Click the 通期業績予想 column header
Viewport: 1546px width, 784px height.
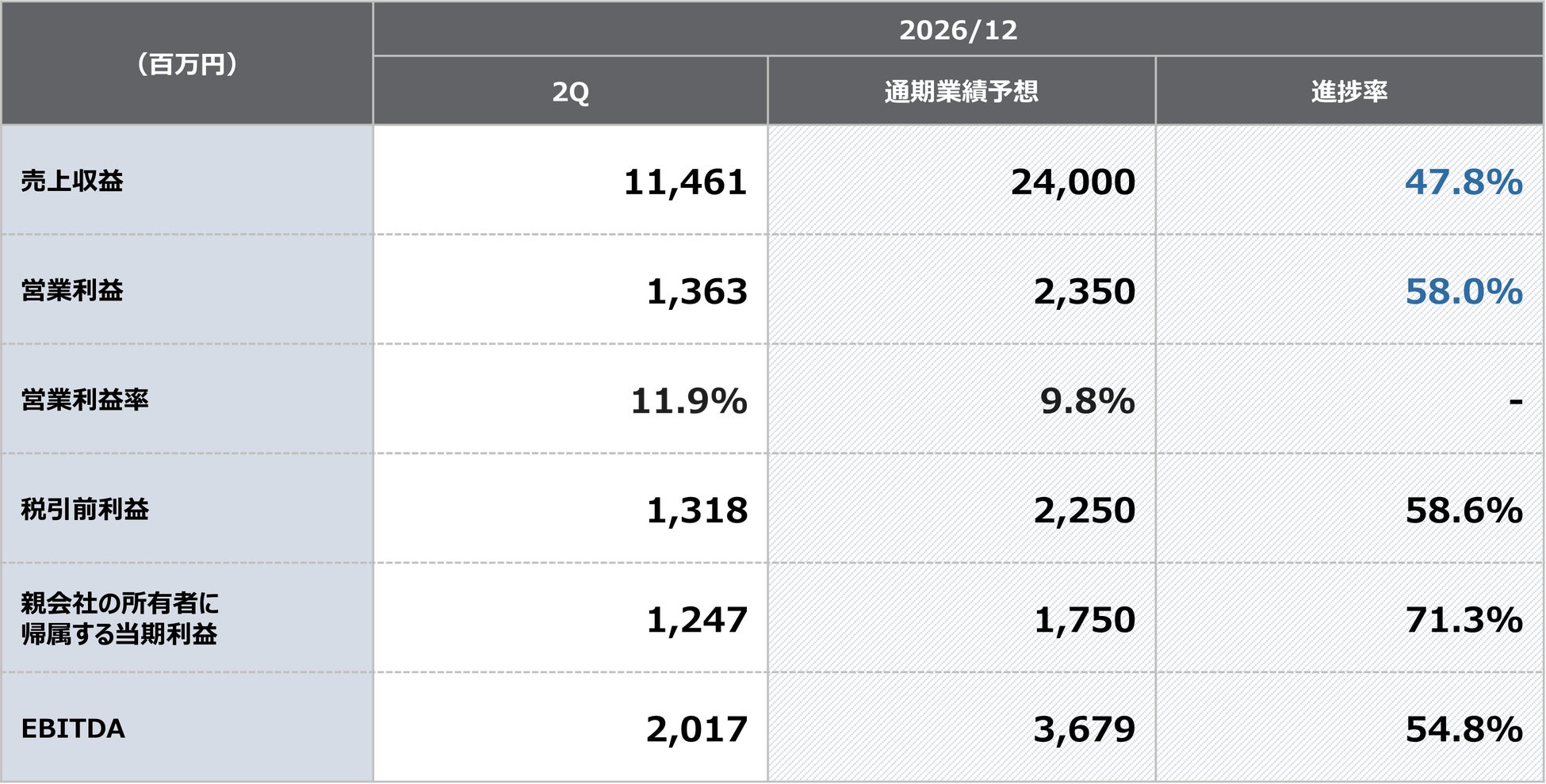tap(961, 90)
